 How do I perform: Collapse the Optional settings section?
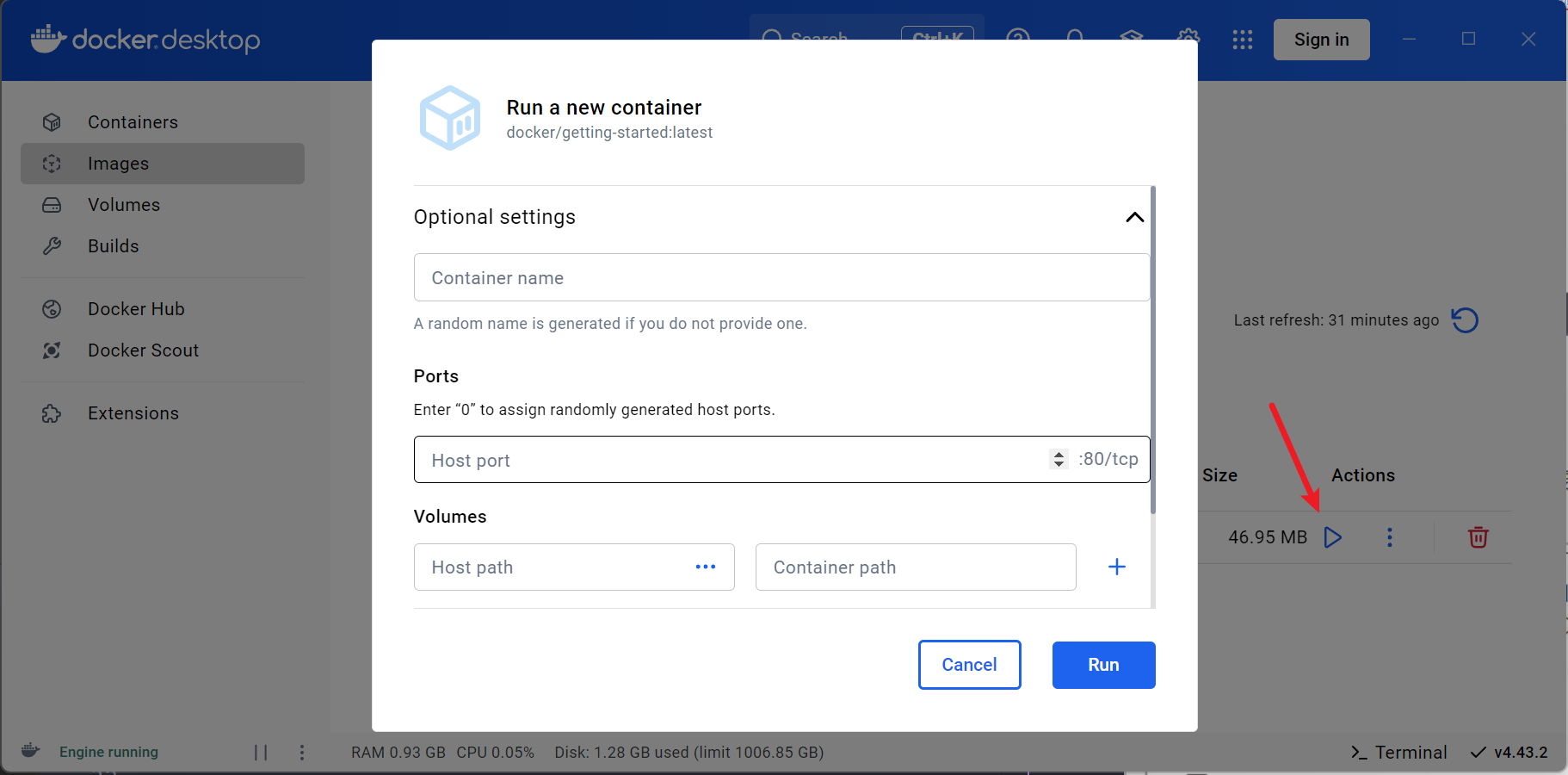(x=1134, y=217)
